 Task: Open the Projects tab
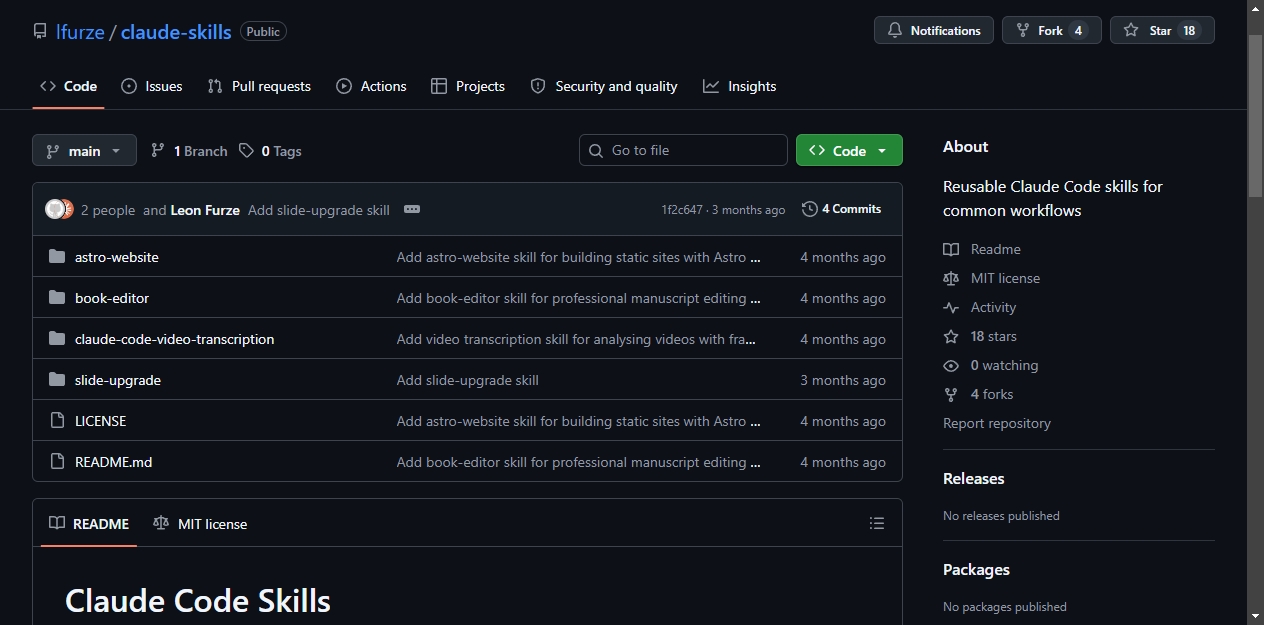(x=468, y=86)
